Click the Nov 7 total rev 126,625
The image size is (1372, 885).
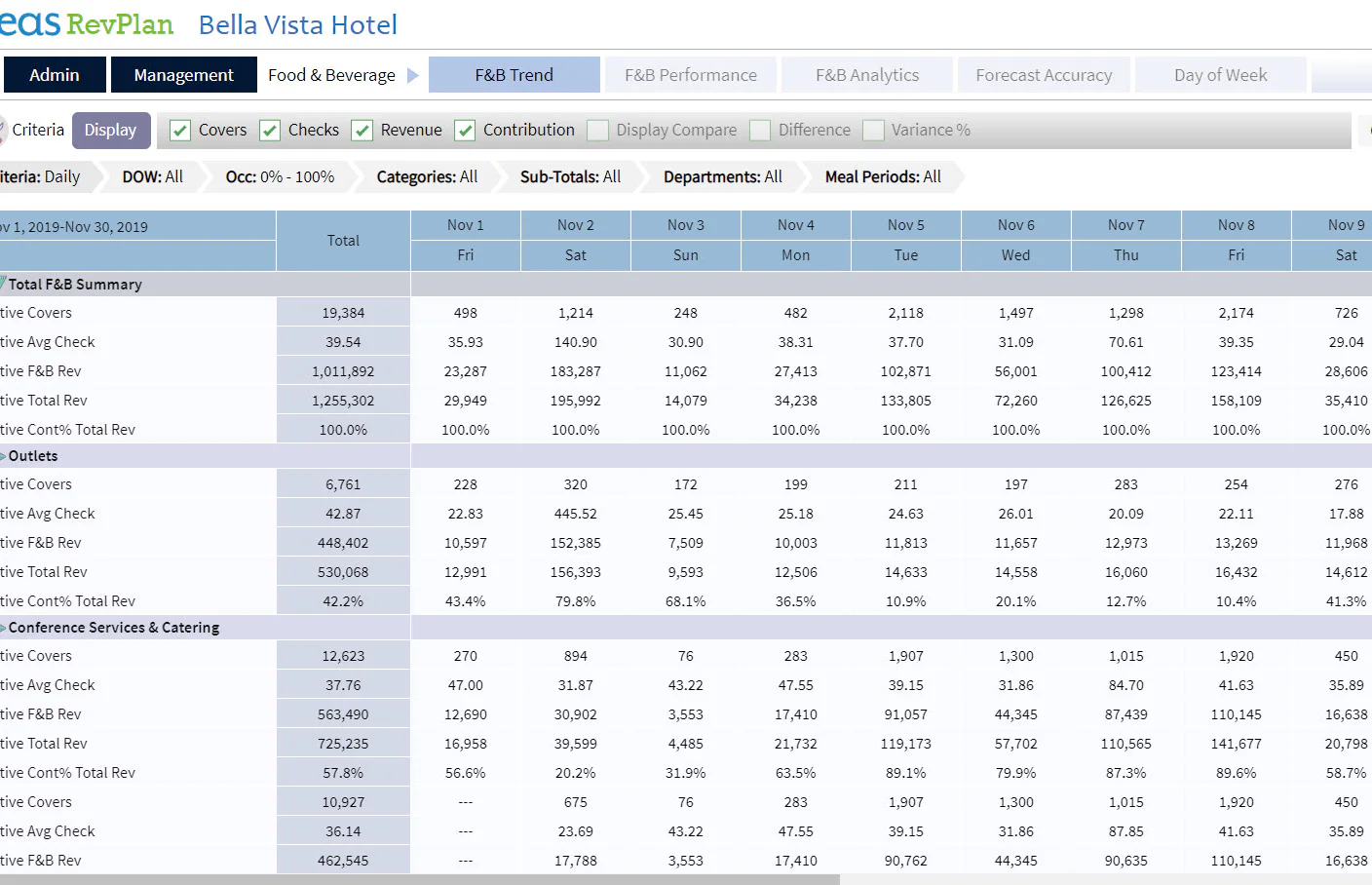tap(1126, 401)
